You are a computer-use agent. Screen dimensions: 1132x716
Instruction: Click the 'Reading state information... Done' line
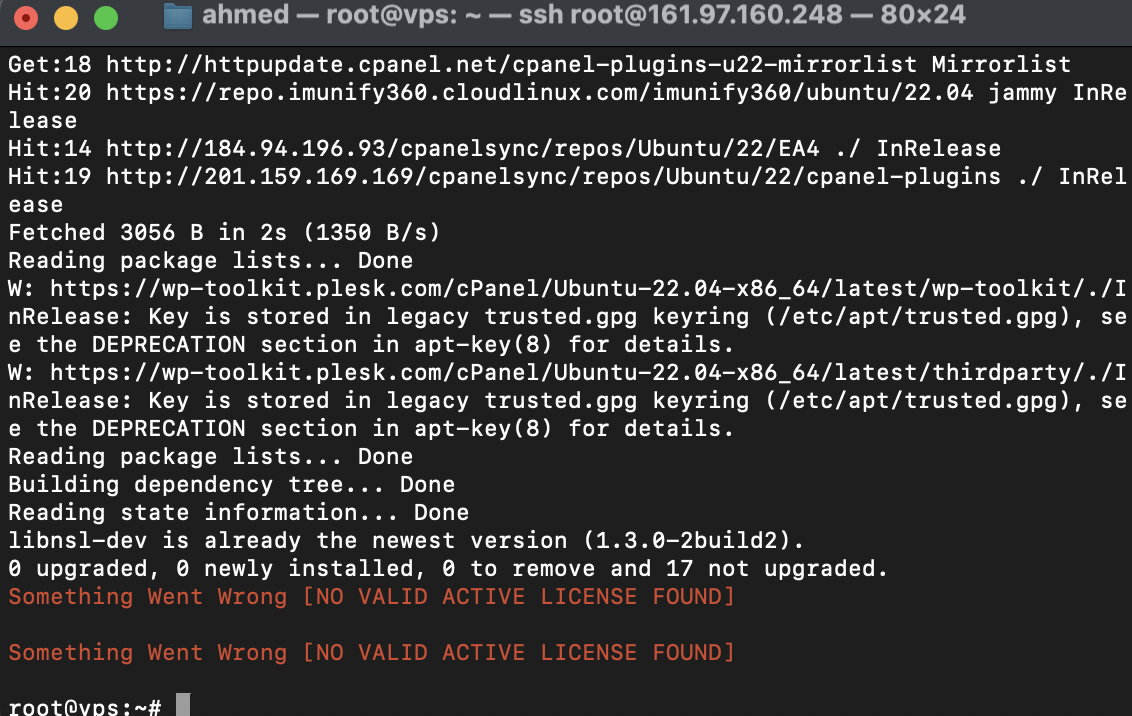coord(239,512)
